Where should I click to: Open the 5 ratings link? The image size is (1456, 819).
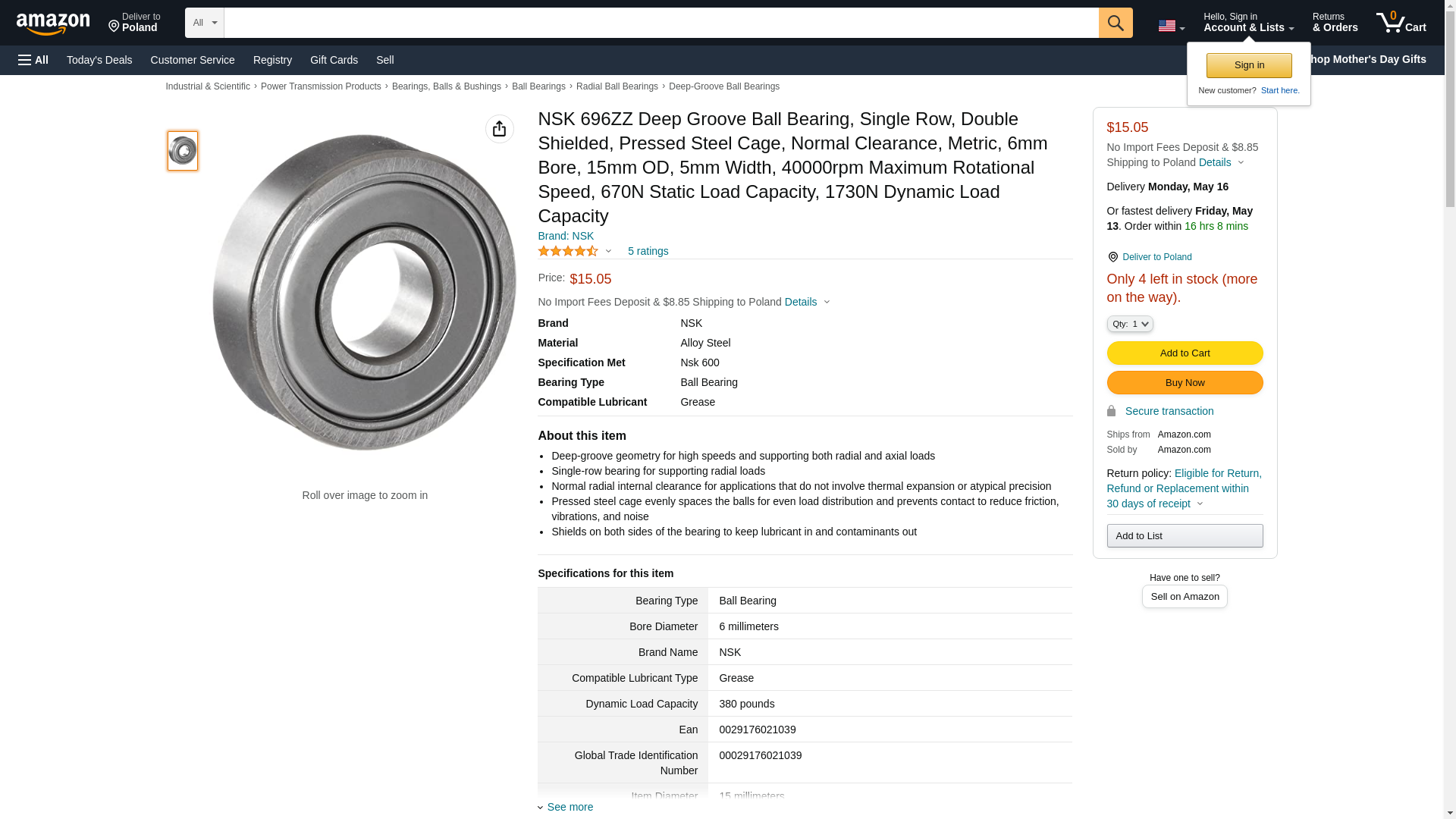tap(648, 251)
